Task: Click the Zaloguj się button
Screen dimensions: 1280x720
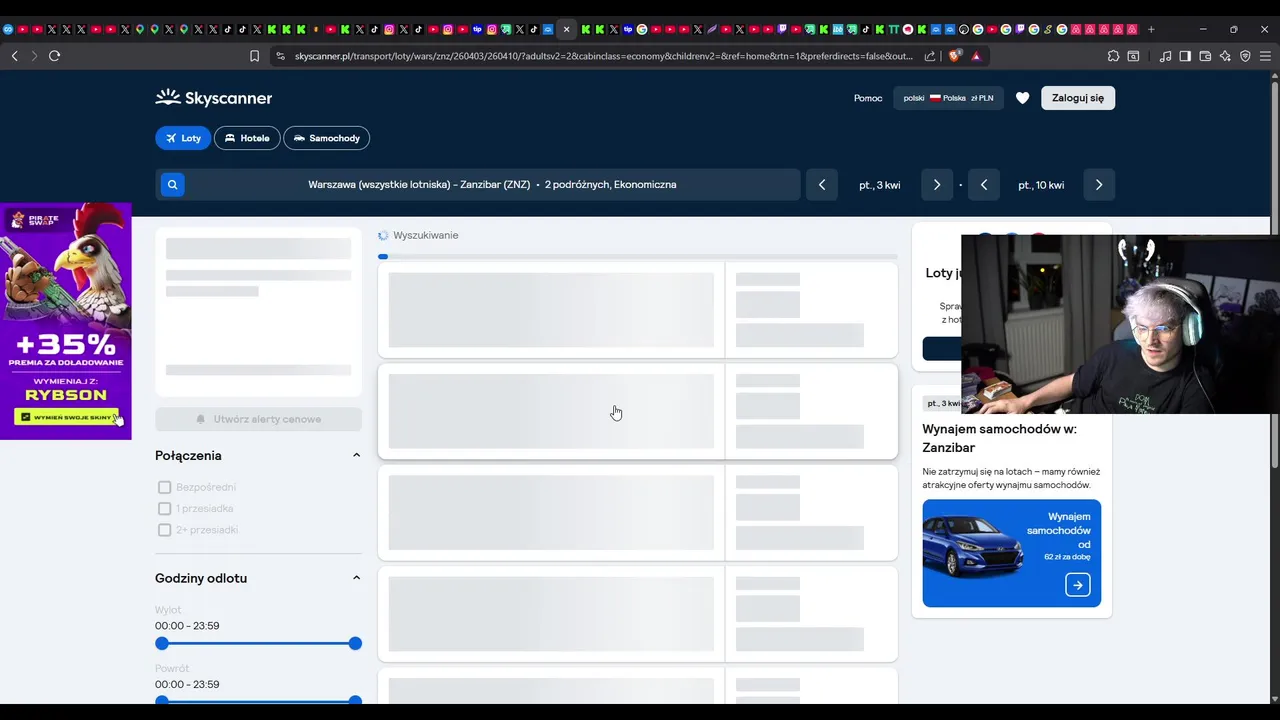Action: pyautogui.click(x=1078, y=98)
